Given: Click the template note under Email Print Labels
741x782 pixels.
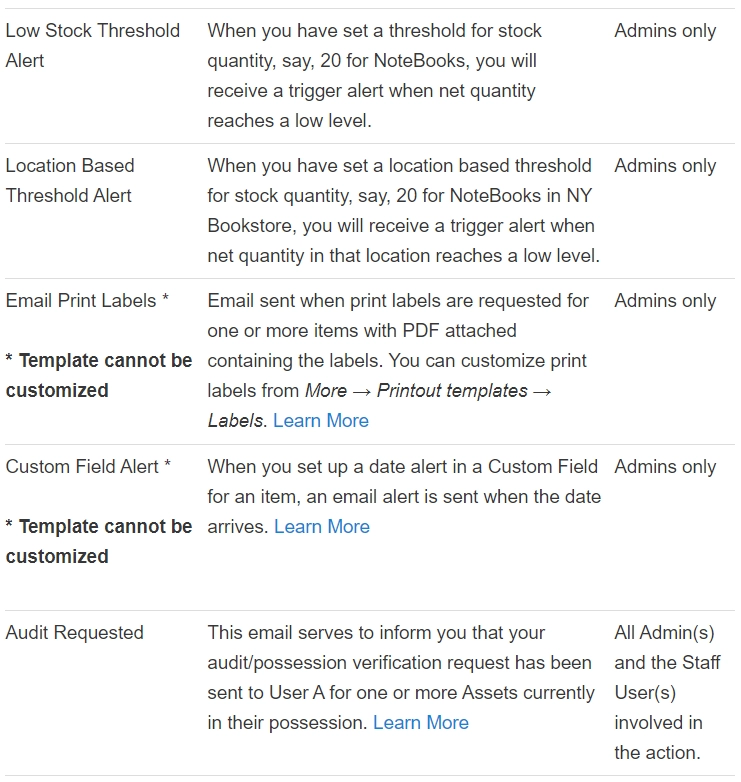Looking at the screenshot, I should pos(98,375).
